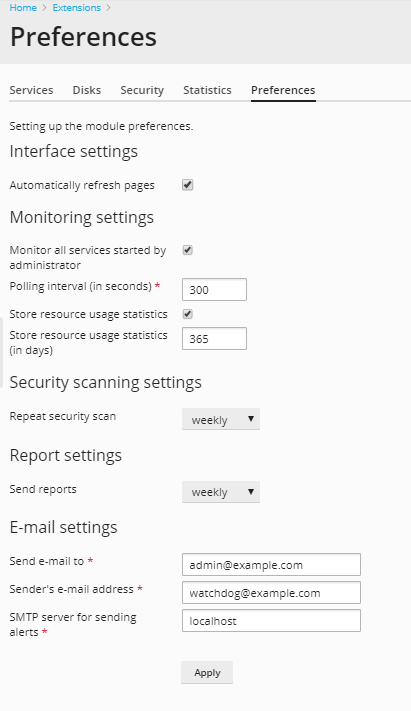Click the arrow on Send reports dropdown
The height and width of the screenshot is (711, 411).
[251, 492]
